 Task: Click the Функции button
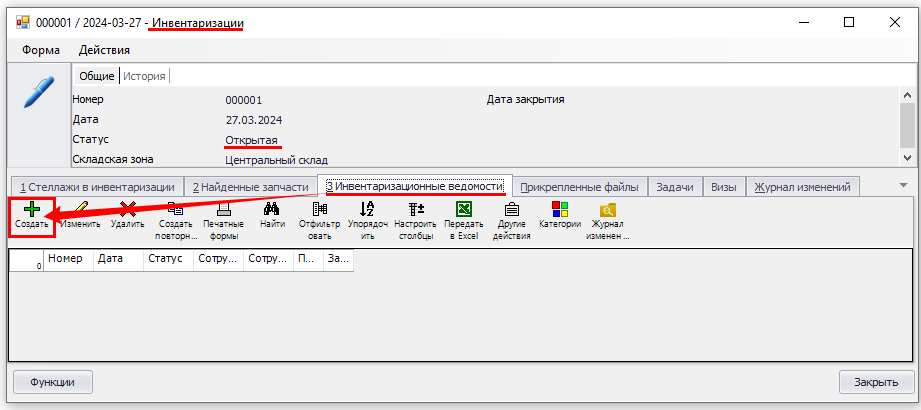coord(52,382)
